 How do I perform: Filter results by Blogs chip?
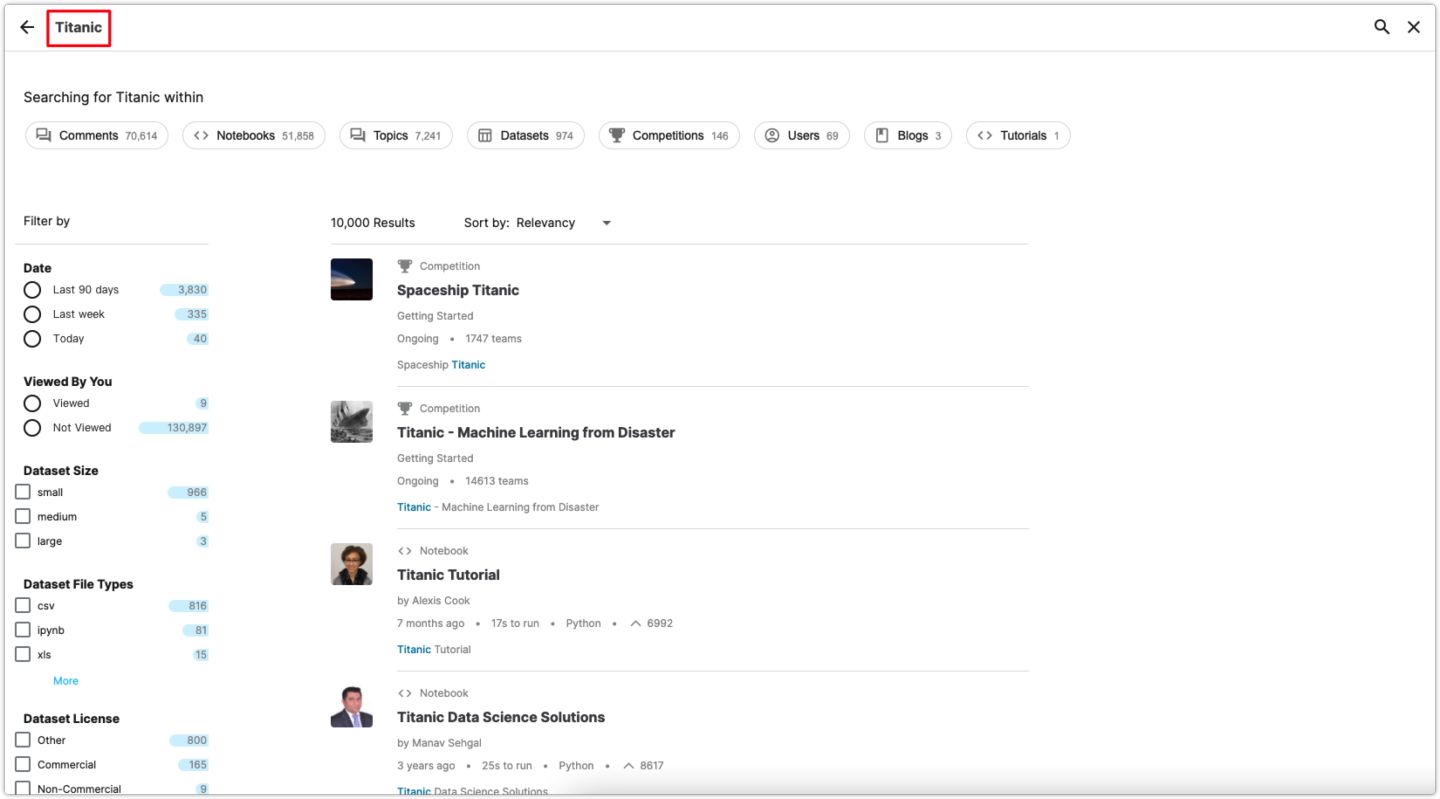[908, 135]
